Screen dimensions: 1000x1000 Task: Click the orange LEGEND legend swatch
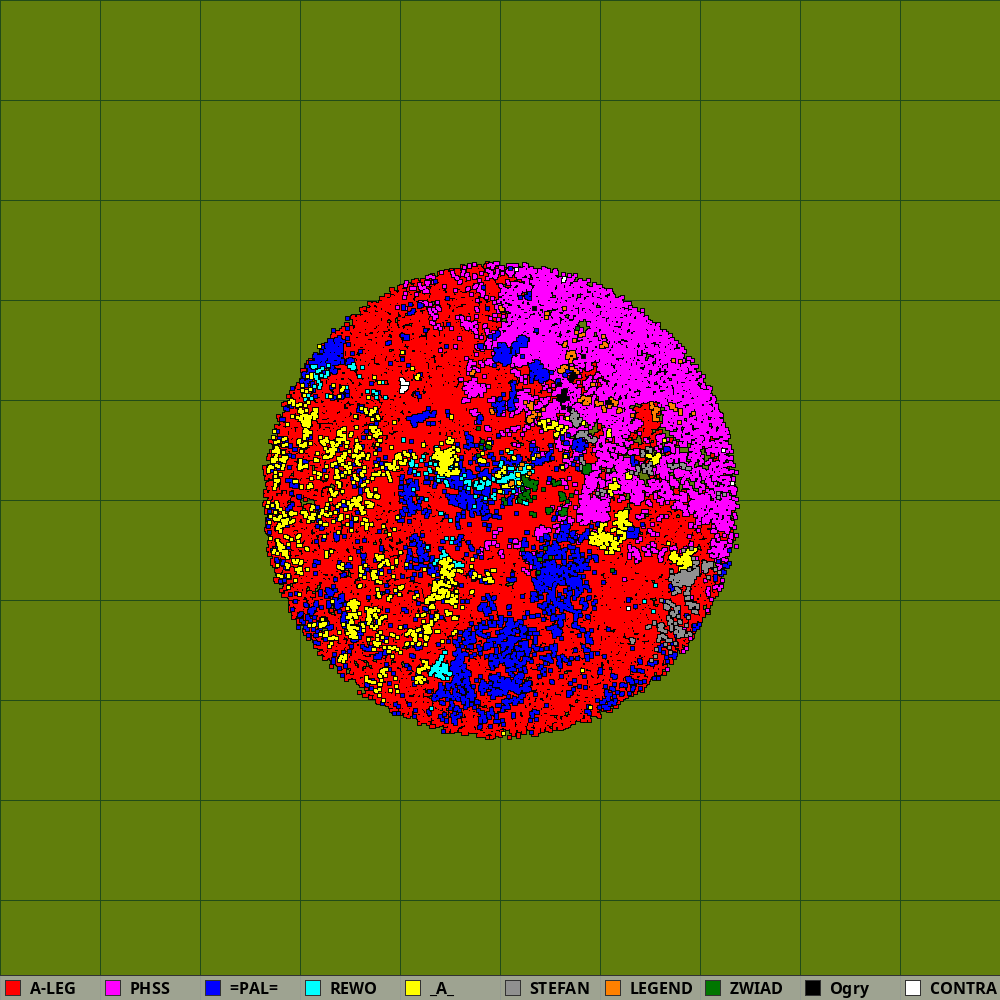click(x=613, y=988)
